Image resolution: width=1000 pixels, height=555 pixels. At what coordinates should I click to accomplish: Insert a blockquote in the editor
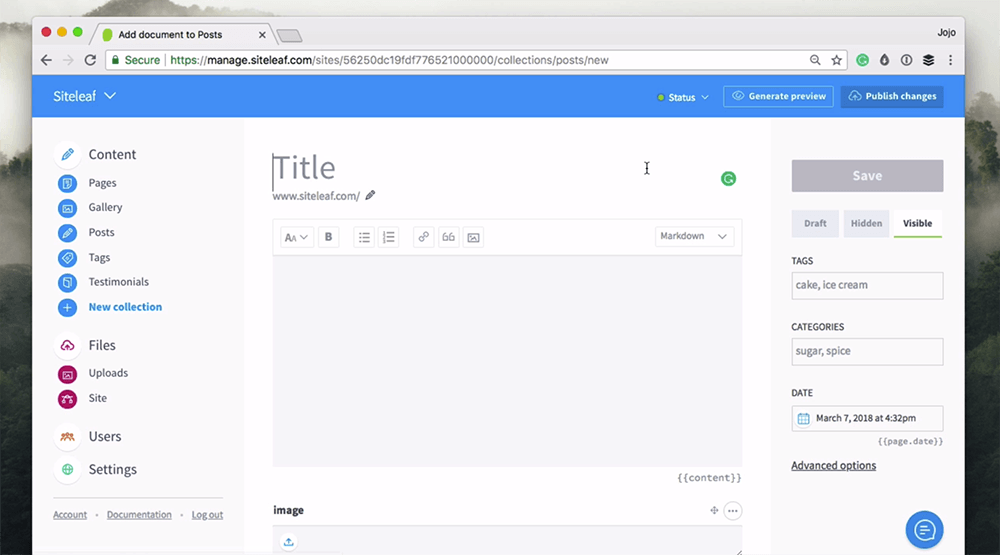pyautogui.click(x=448, y=237)
